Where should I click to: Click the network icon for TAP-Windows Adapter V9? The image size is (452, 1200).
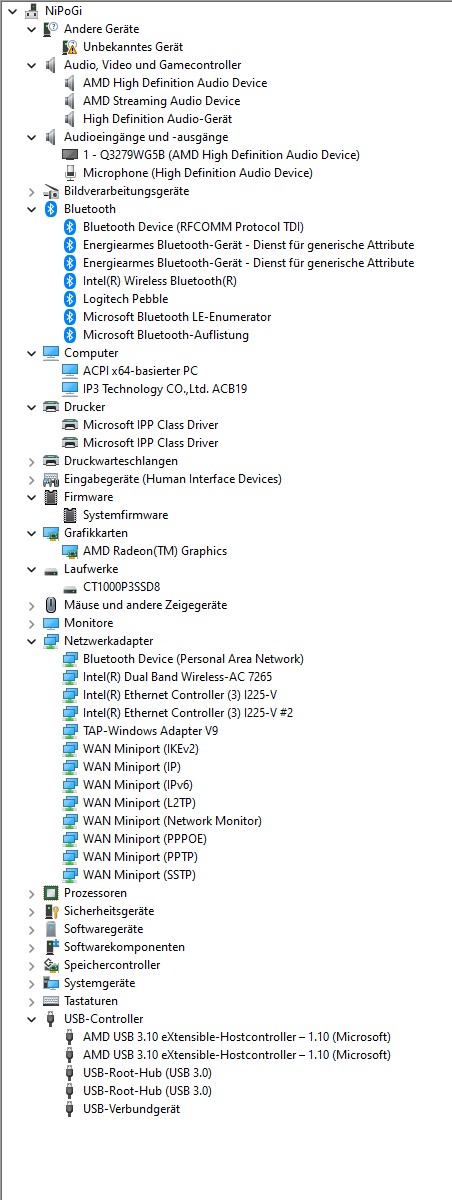click(x=70, y=731)
